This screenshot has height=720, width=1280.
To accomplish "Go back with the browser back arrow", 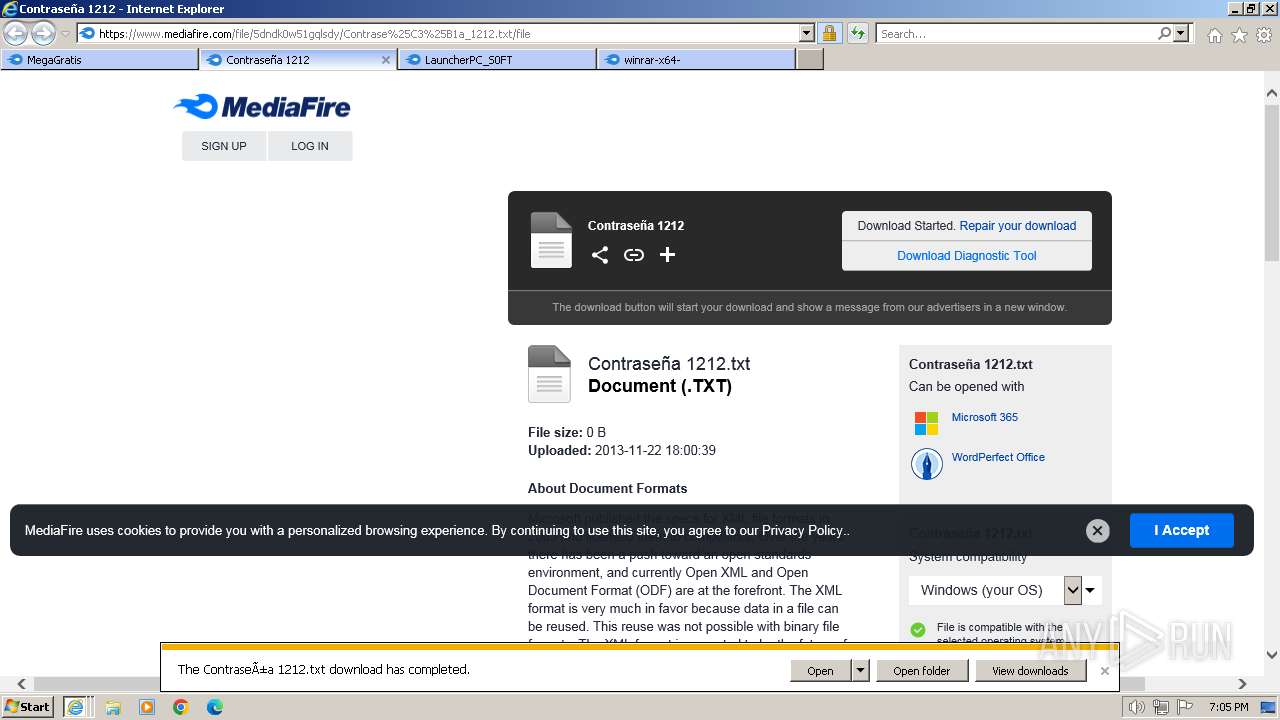I will pyautogui.click(x=15, y=34).
